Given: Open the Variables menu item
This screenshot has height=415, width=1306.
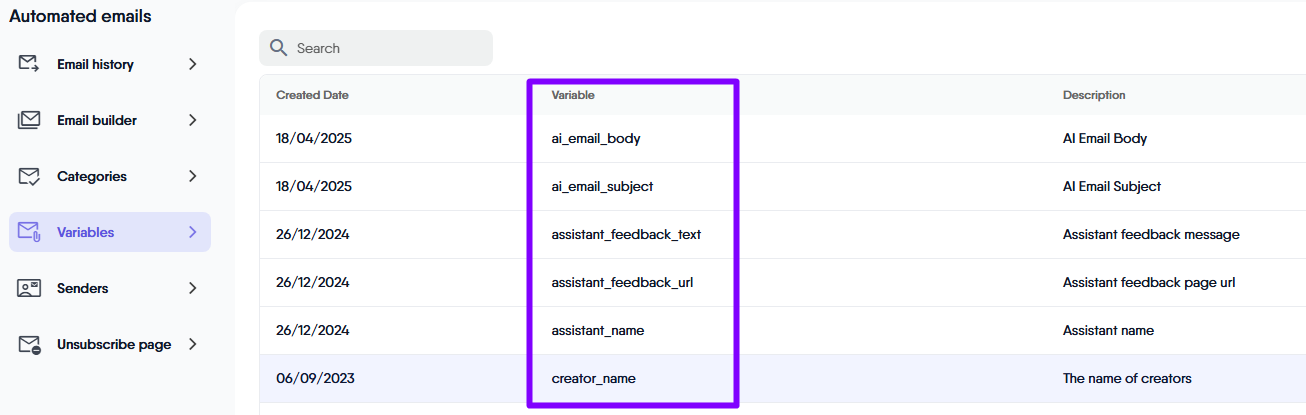Looking at the screenshot, I should click(x=86, y=232).
